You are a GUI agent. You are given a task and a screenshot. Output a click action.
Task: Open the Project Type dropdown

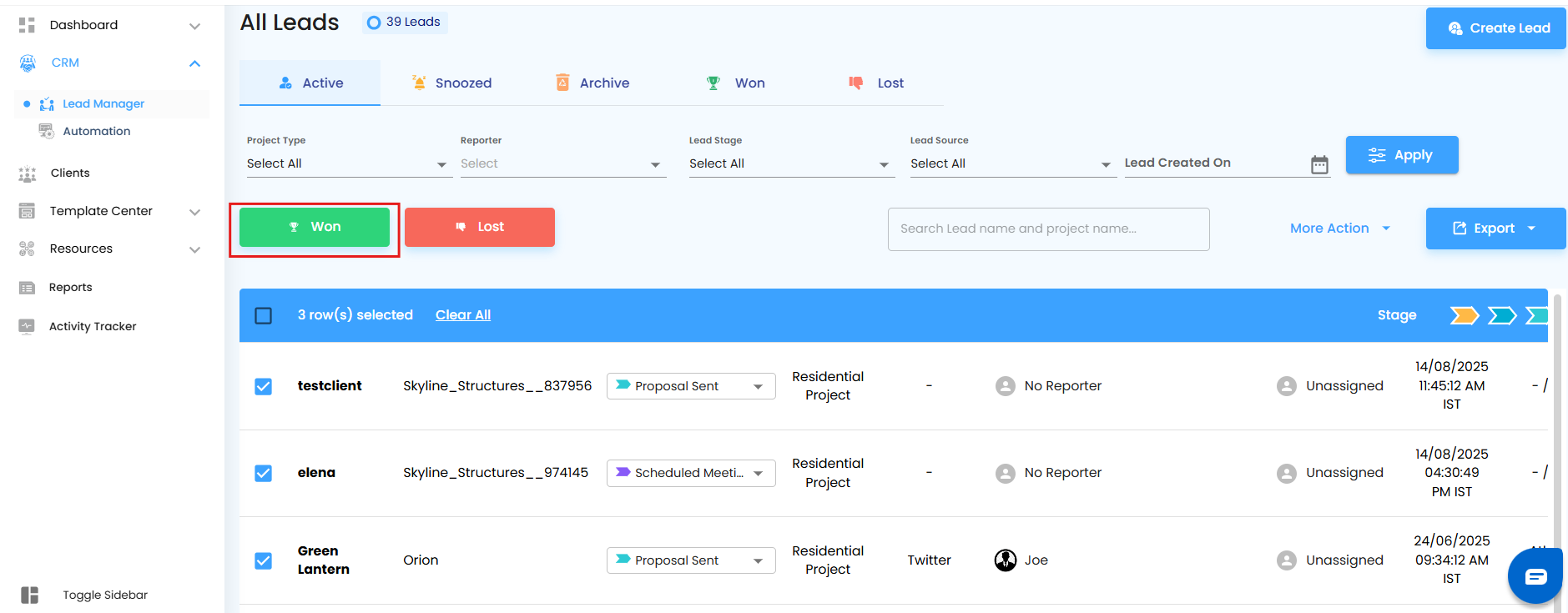pyautogui.click(x=347, y=164)
